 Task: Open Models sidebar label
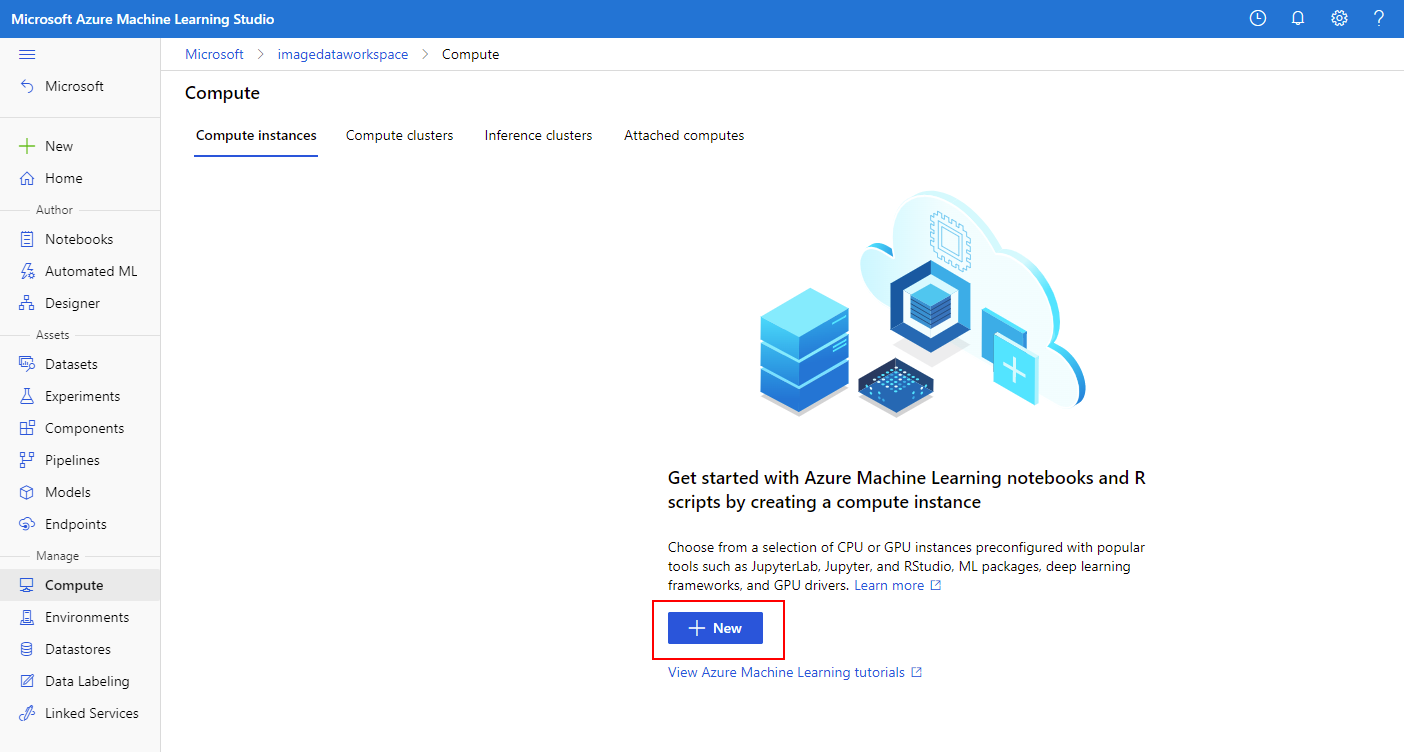68,492
